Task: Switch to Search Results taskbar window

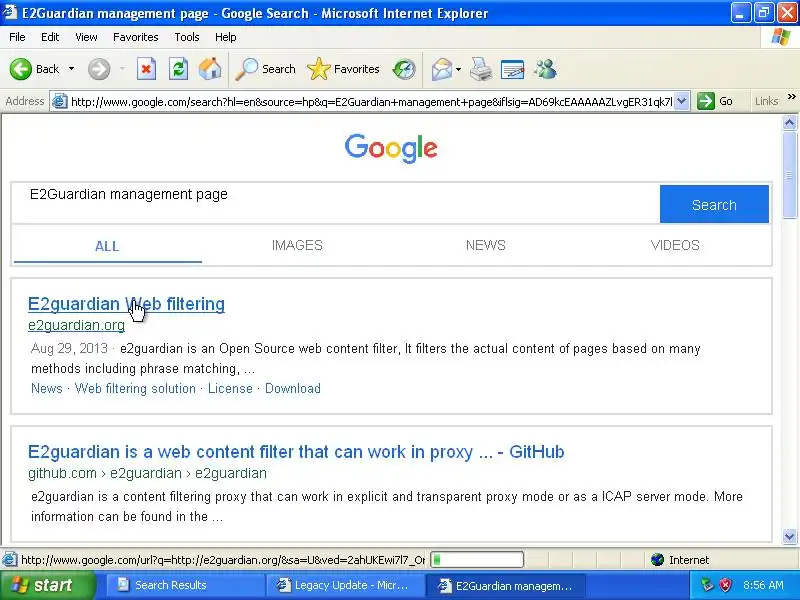Action: [184, 585]
